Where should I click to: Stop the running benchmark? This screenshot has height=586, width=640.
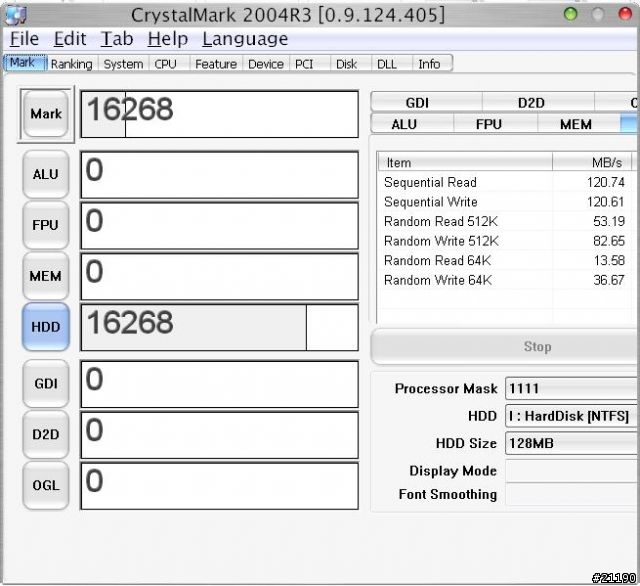coord(505,346)
